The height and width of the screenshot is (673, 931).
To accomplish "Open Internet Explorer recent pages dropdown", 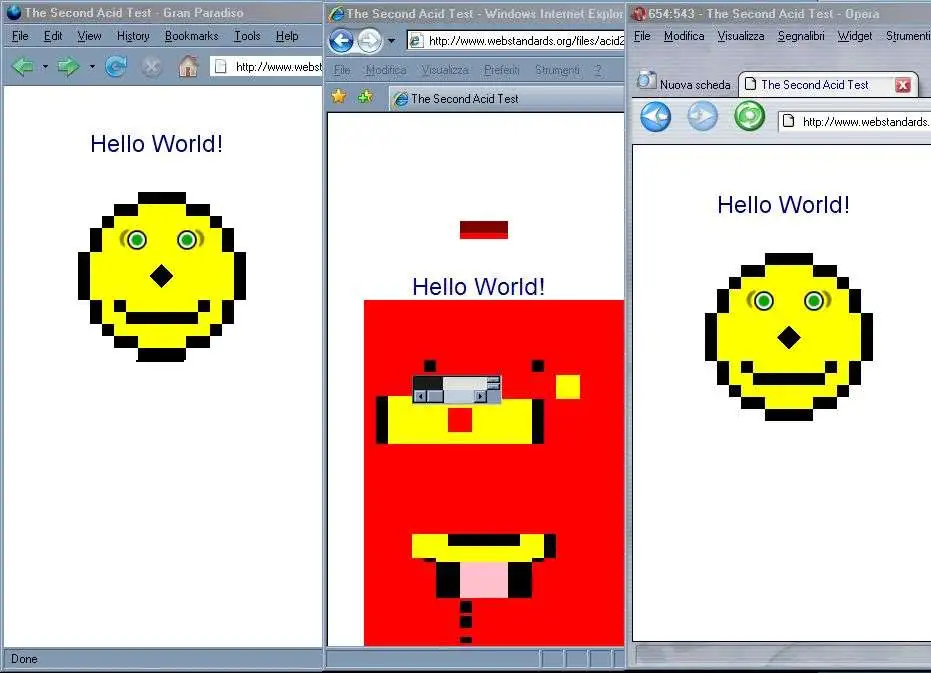I will pyautogui.click(x=391, y=41).
